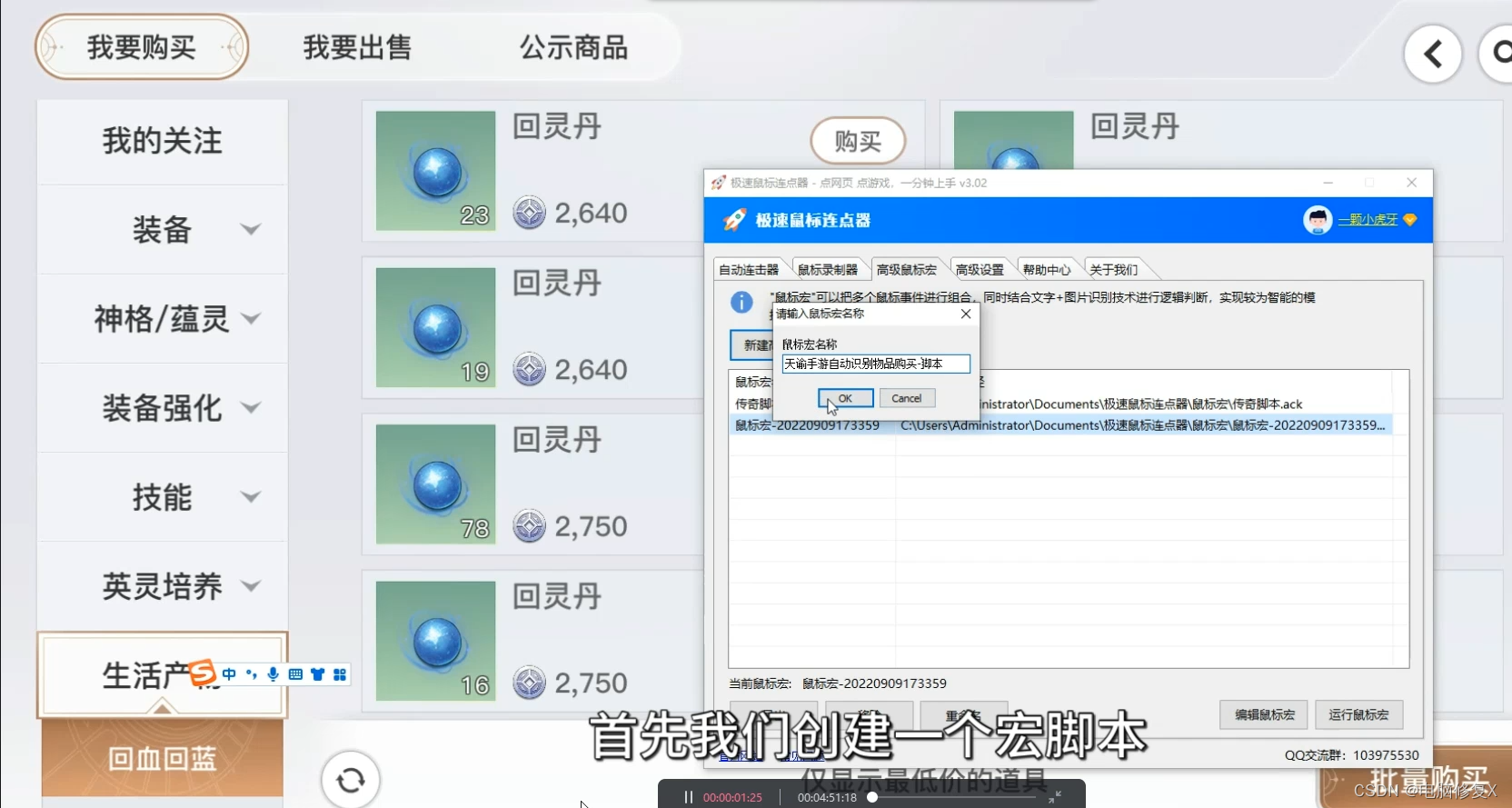Image resolution: width=1512 pixels, height=808 pixels.
Task: Click the rocket logo in the blue header
Action: [x=734, y=220]
